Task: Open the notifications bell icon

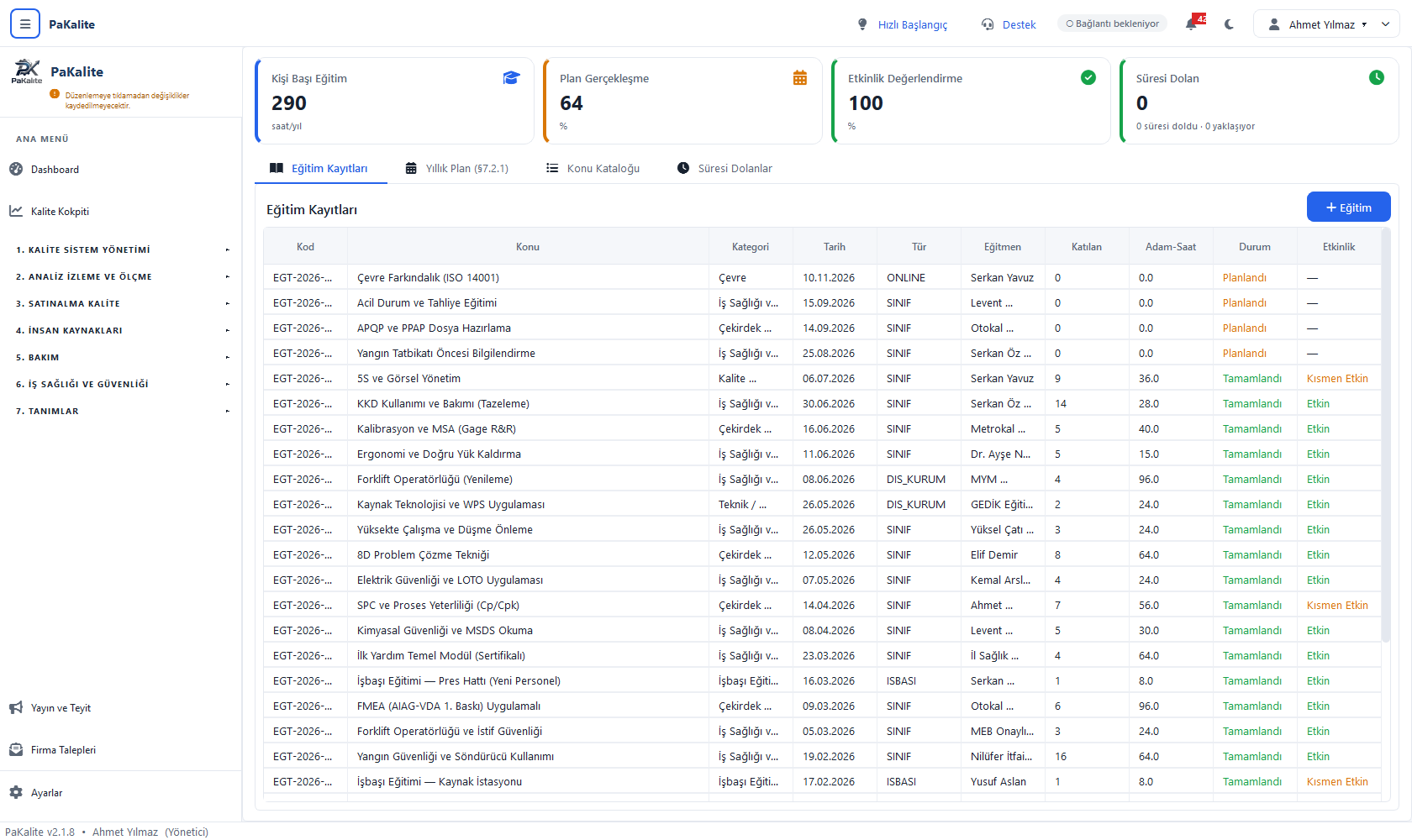Action: click(x=1192, y=24)
